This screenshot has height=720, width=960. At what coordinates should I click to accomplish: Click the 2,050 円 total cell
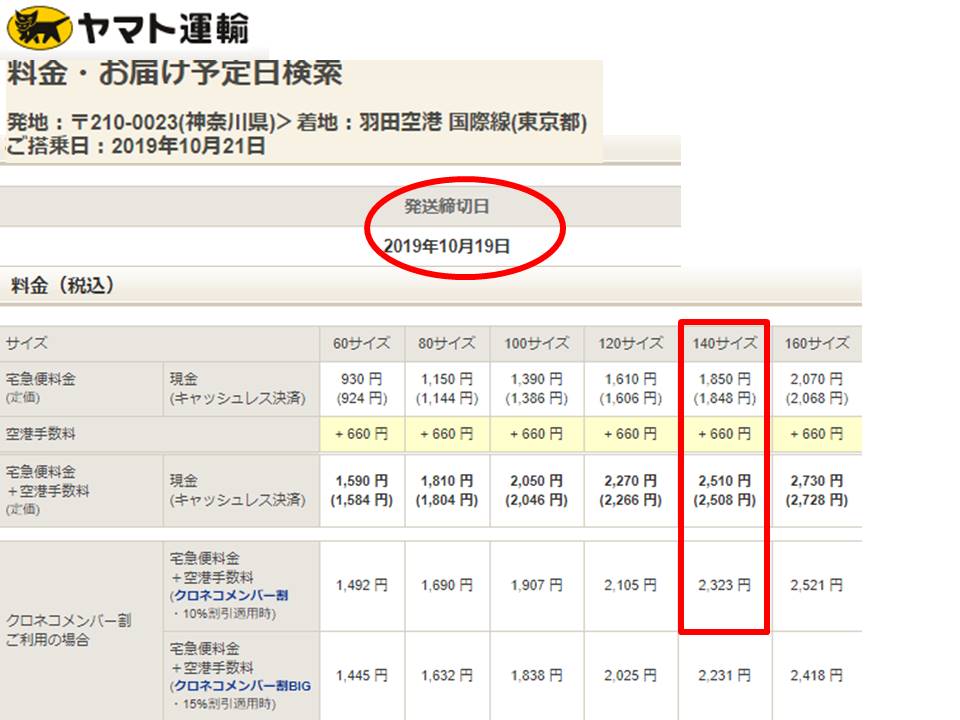(537, 490)
